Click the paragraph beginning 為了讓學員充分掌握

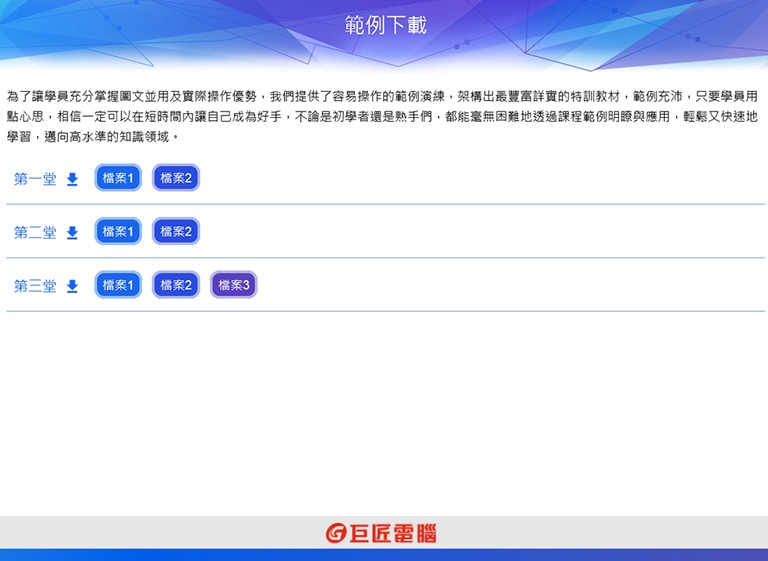click(383, 116)
